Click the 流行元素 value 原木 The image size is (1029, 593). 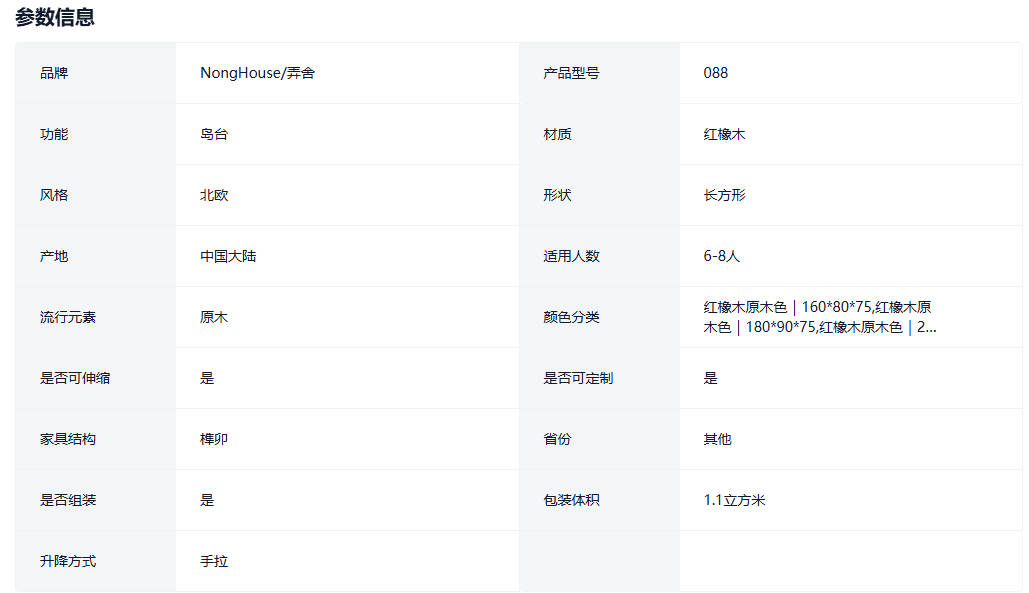coord(214,317)
